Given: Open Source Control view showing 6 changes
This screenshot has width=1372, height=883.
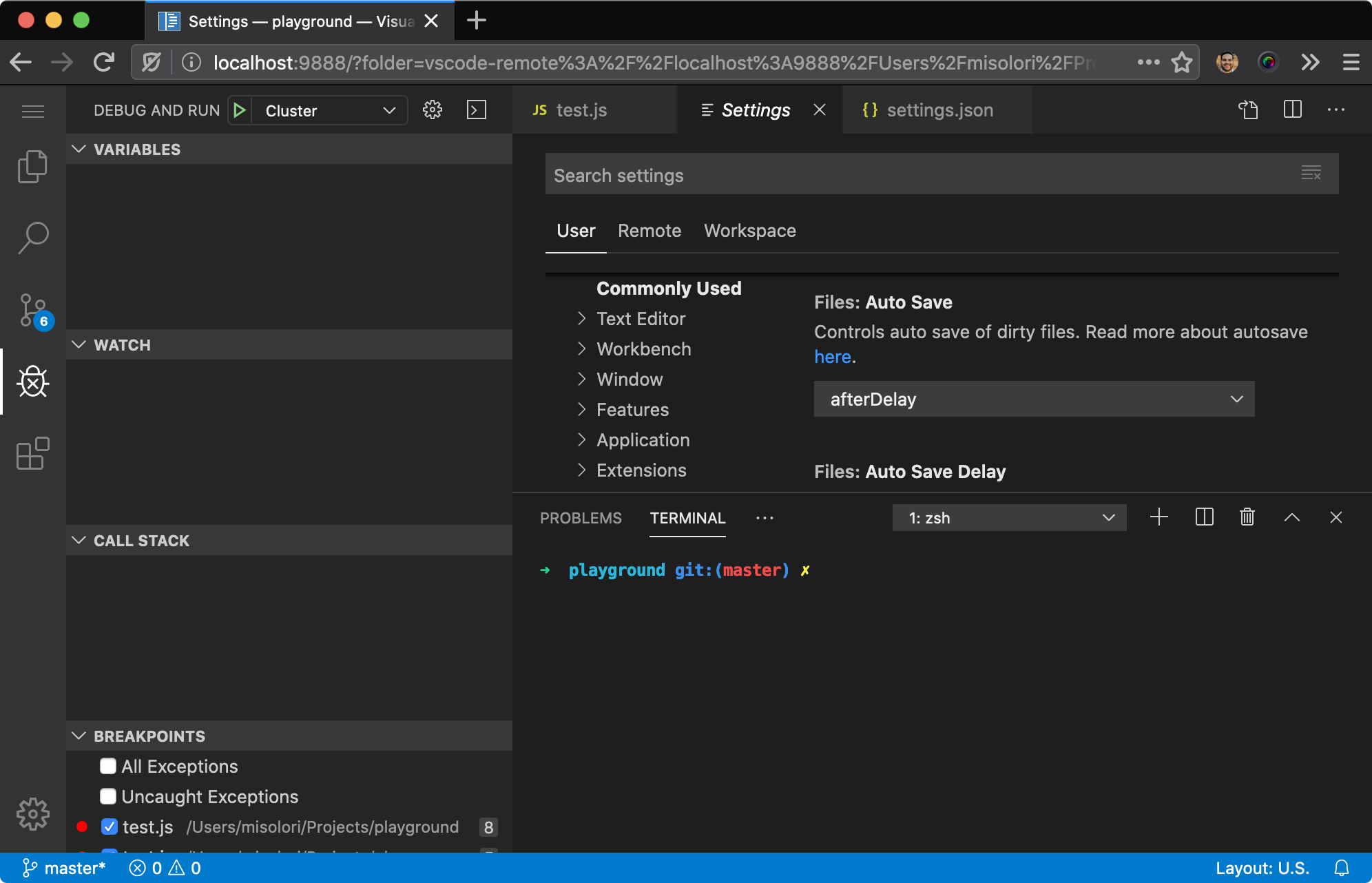Looking at the screenshot, I should pyautogui.click(x=32, y=310).
